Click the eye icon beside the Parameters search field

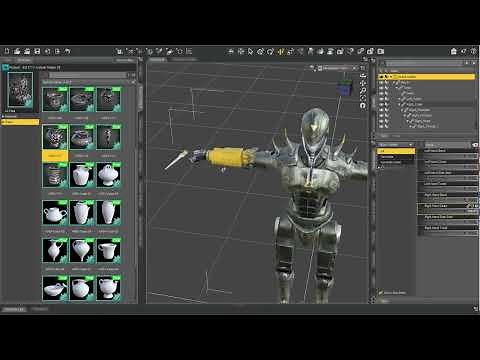click(x=475, y=145)
